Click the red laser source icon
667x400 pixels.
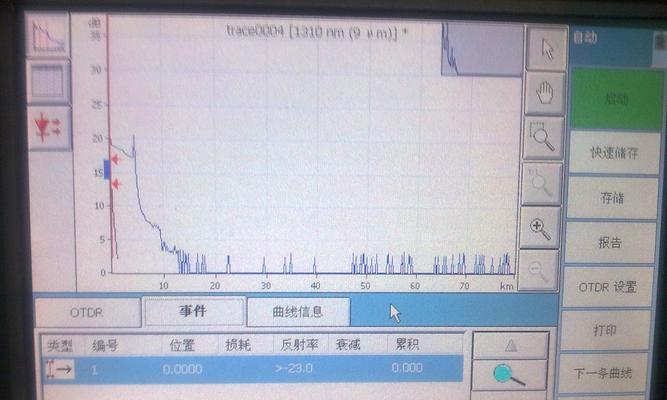(x=49, y=128)
